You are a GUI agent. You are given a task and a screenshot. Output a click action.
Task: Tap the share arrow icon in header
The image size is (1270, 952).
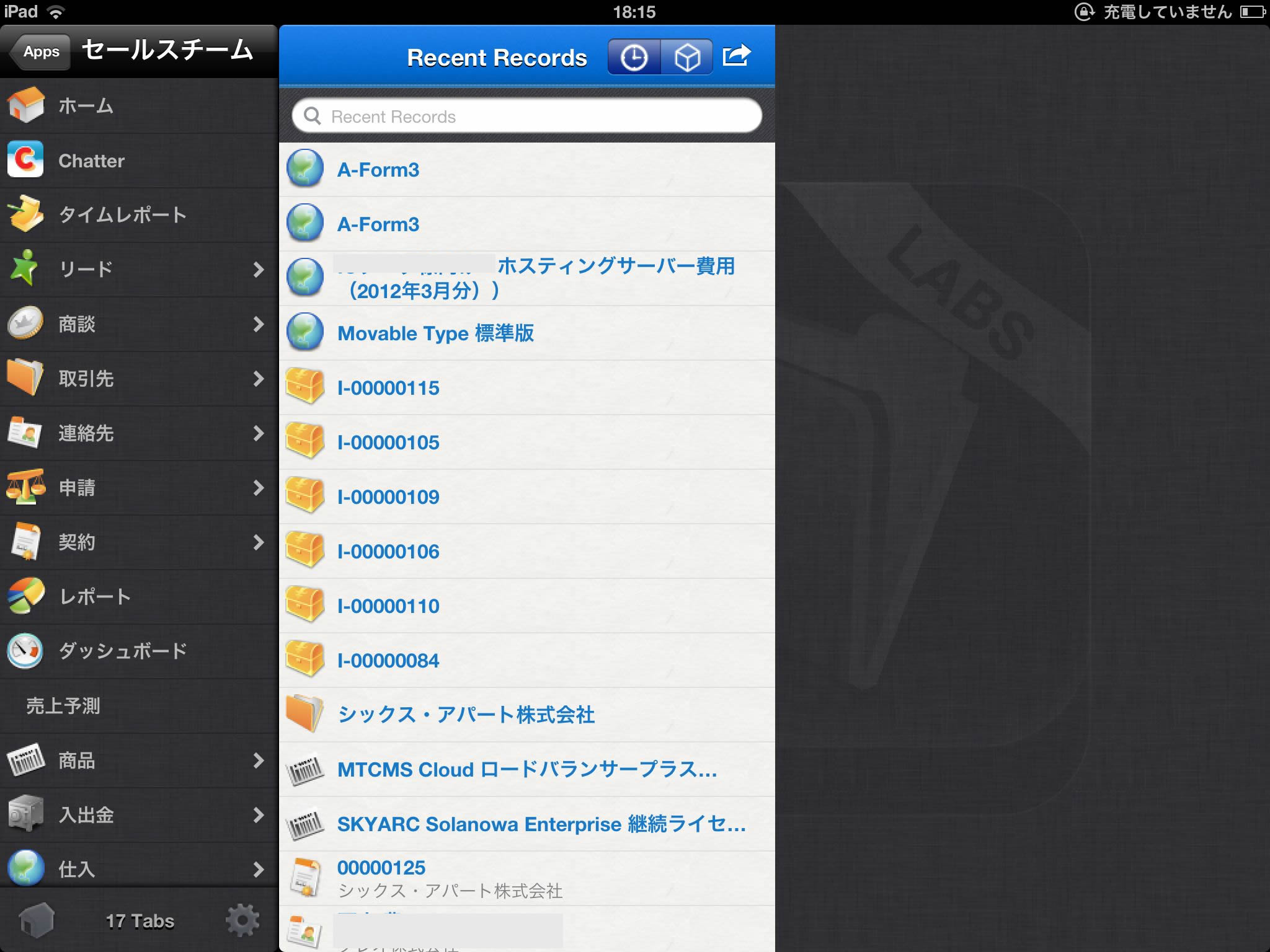click(x=736, y=56)
